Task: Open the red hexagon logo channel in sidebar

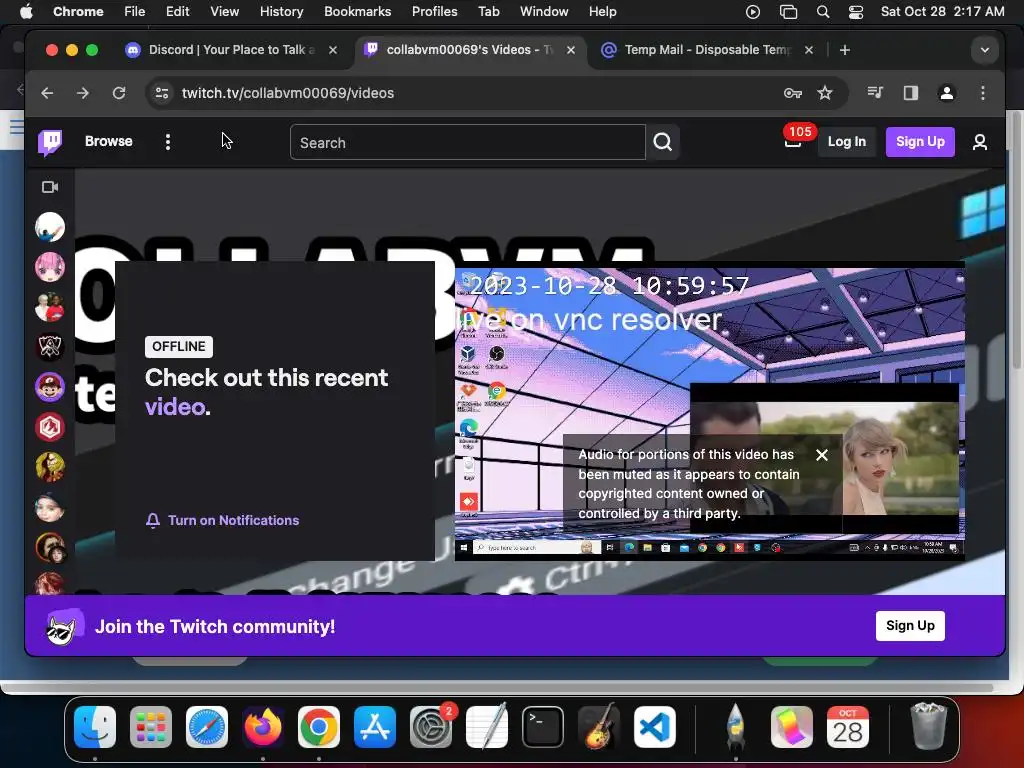Action: (50, 427)
